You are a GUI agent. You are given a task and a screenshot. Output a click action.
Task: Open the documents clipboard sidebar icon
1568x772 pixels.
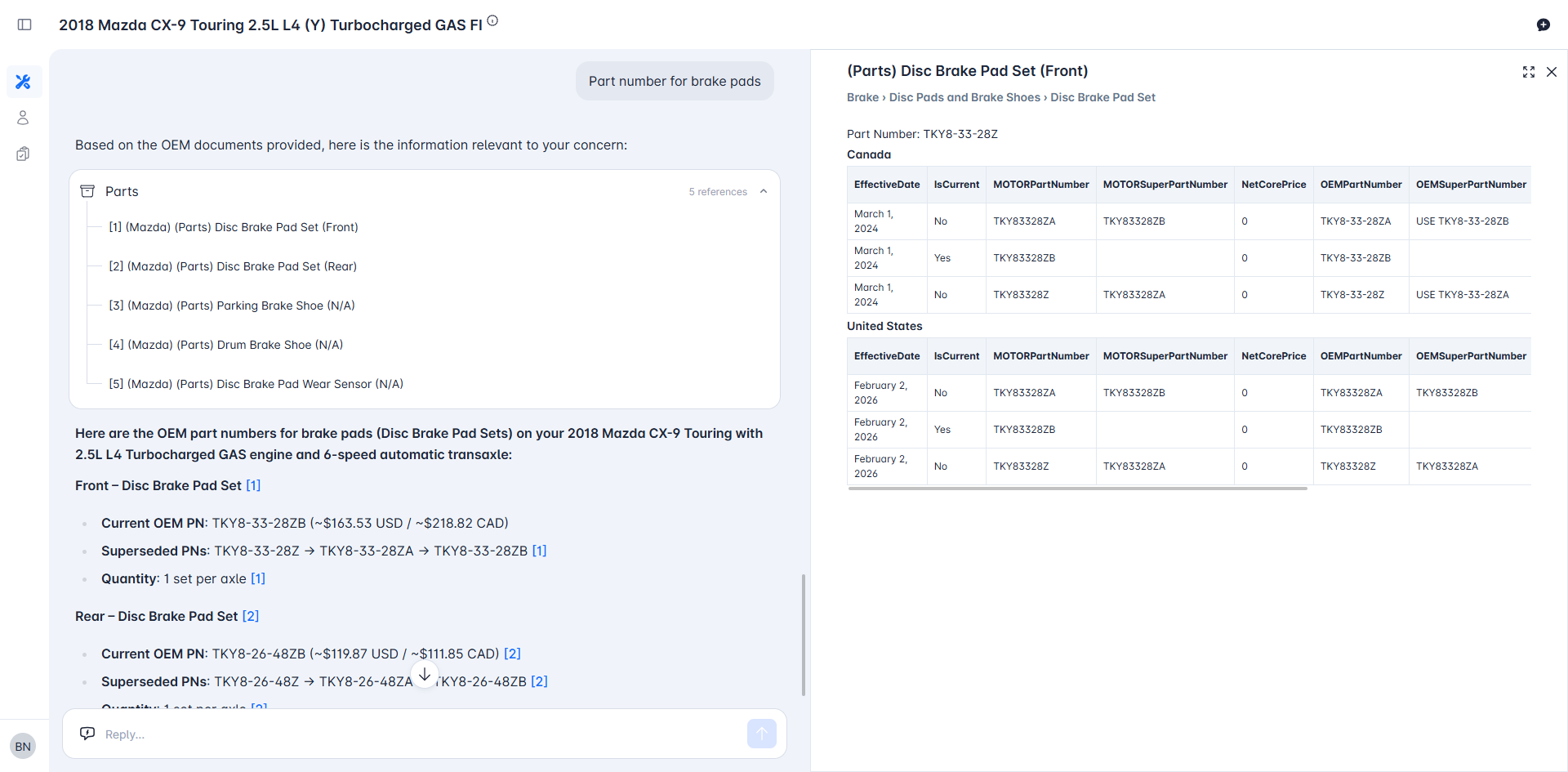(23, 154)
